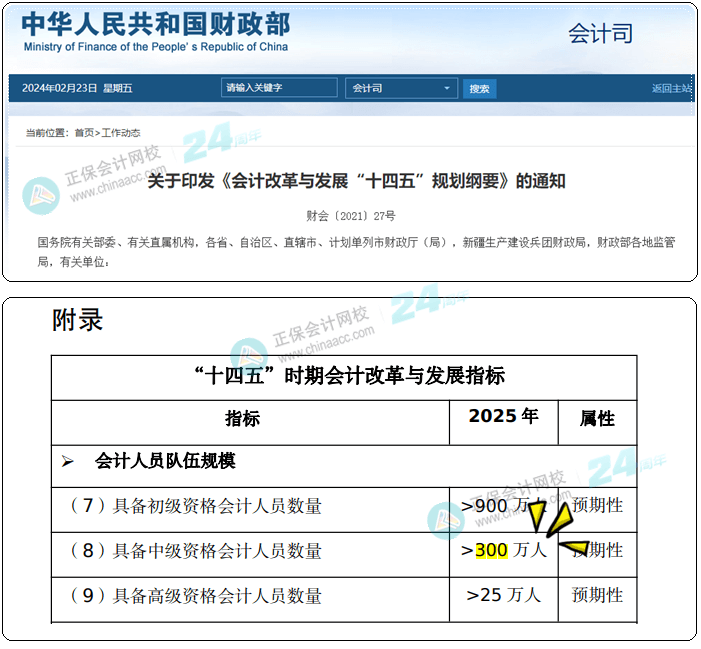Click the 2025年 column header
This screenshot has width=701, height=649.
point(503,416)
